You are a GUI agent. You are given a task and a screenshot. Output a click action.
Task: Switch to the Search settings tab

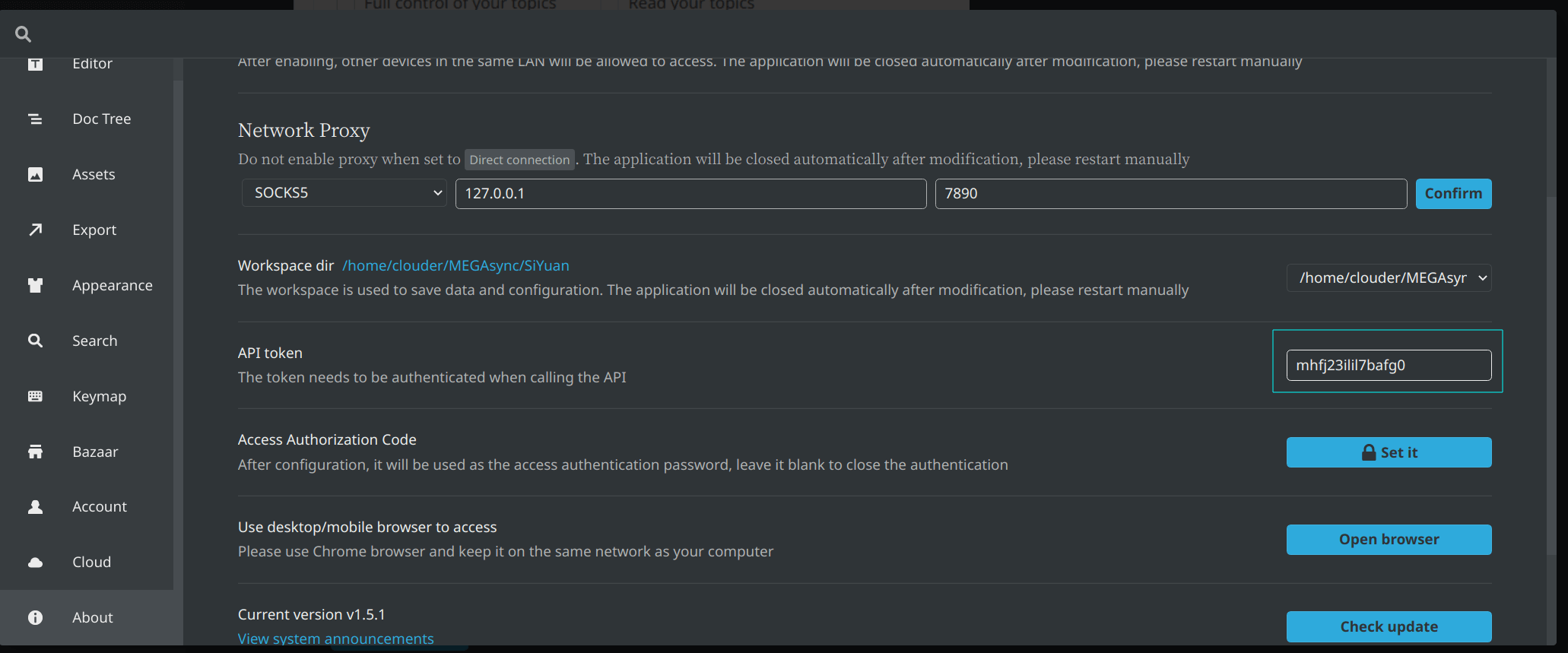coord(94,341)
